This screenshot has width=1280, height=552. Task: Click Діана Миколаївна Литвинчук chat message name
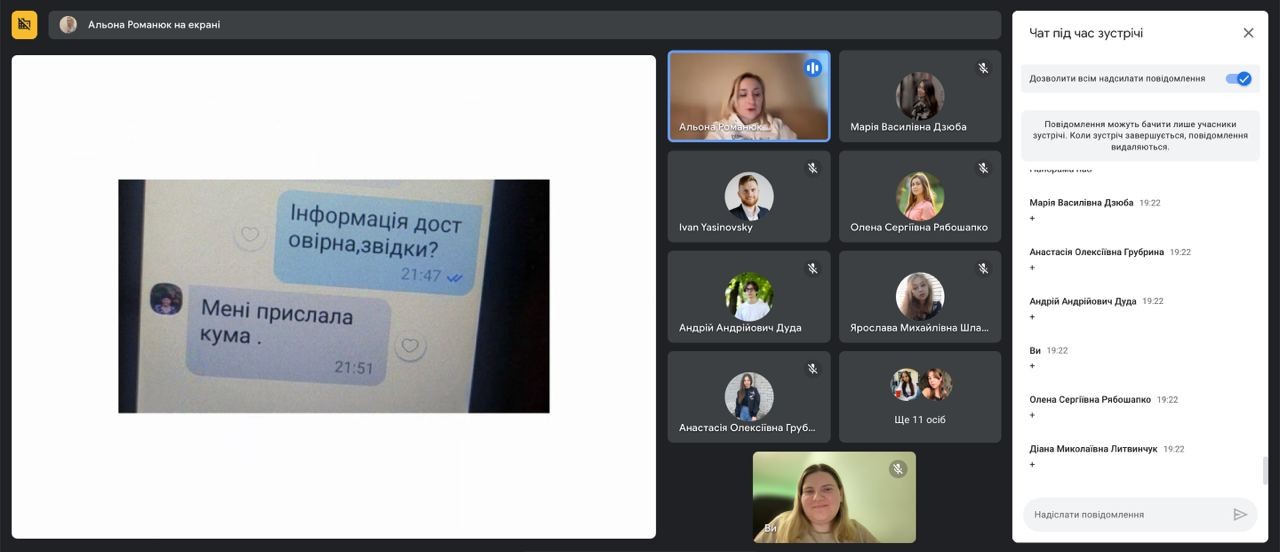click(x=1093, y=449)
